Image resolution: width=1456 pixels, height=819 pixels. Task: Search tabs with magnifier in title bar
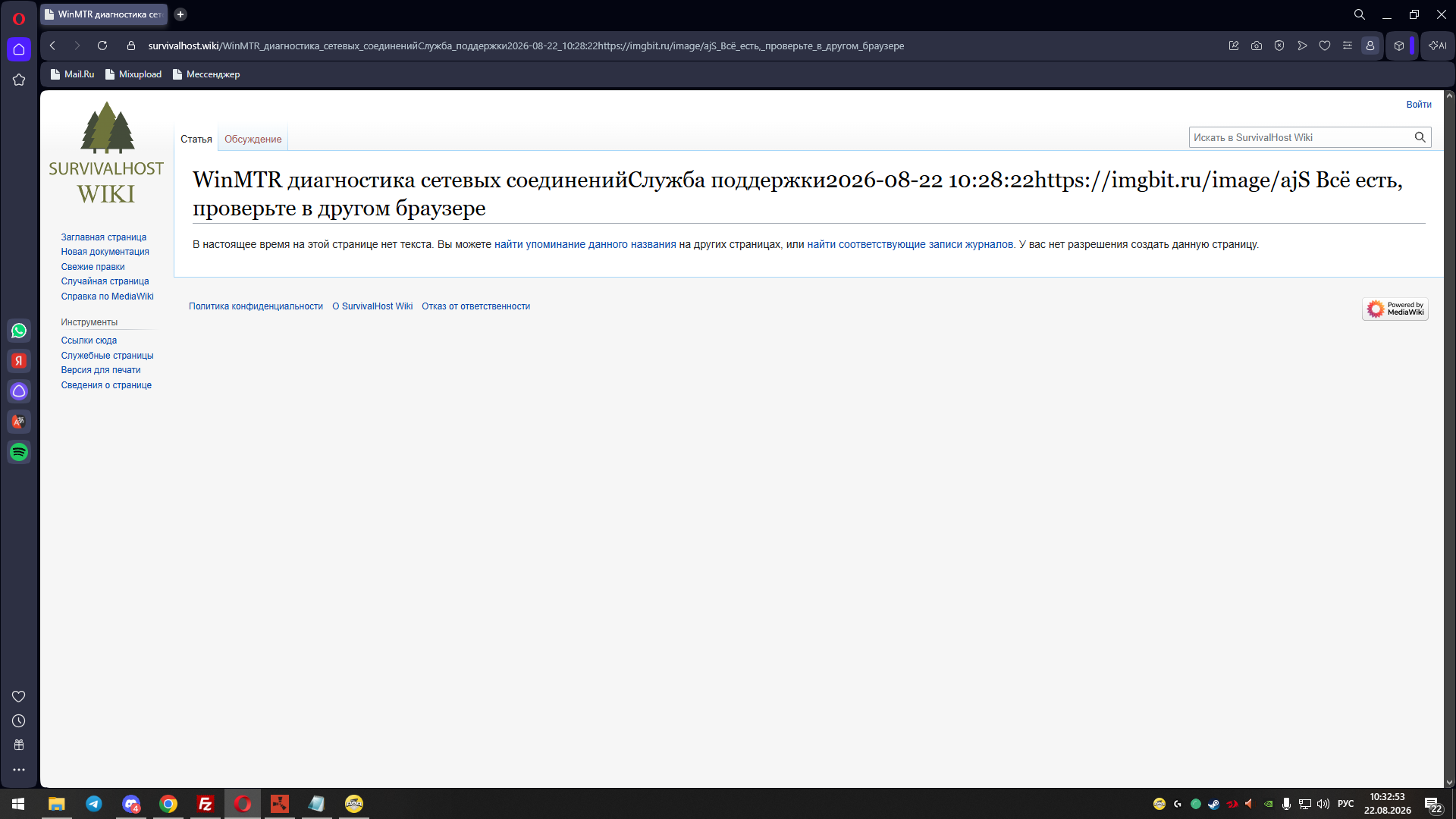(x=1360, y=14)
